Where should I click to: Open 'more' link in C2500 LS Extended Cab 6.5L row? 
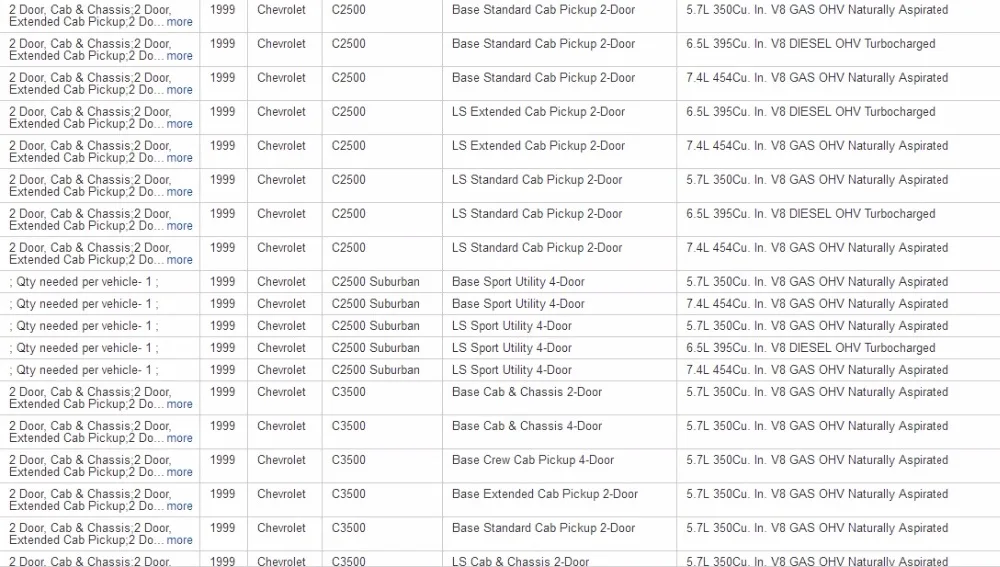click(x=179, y=124)
